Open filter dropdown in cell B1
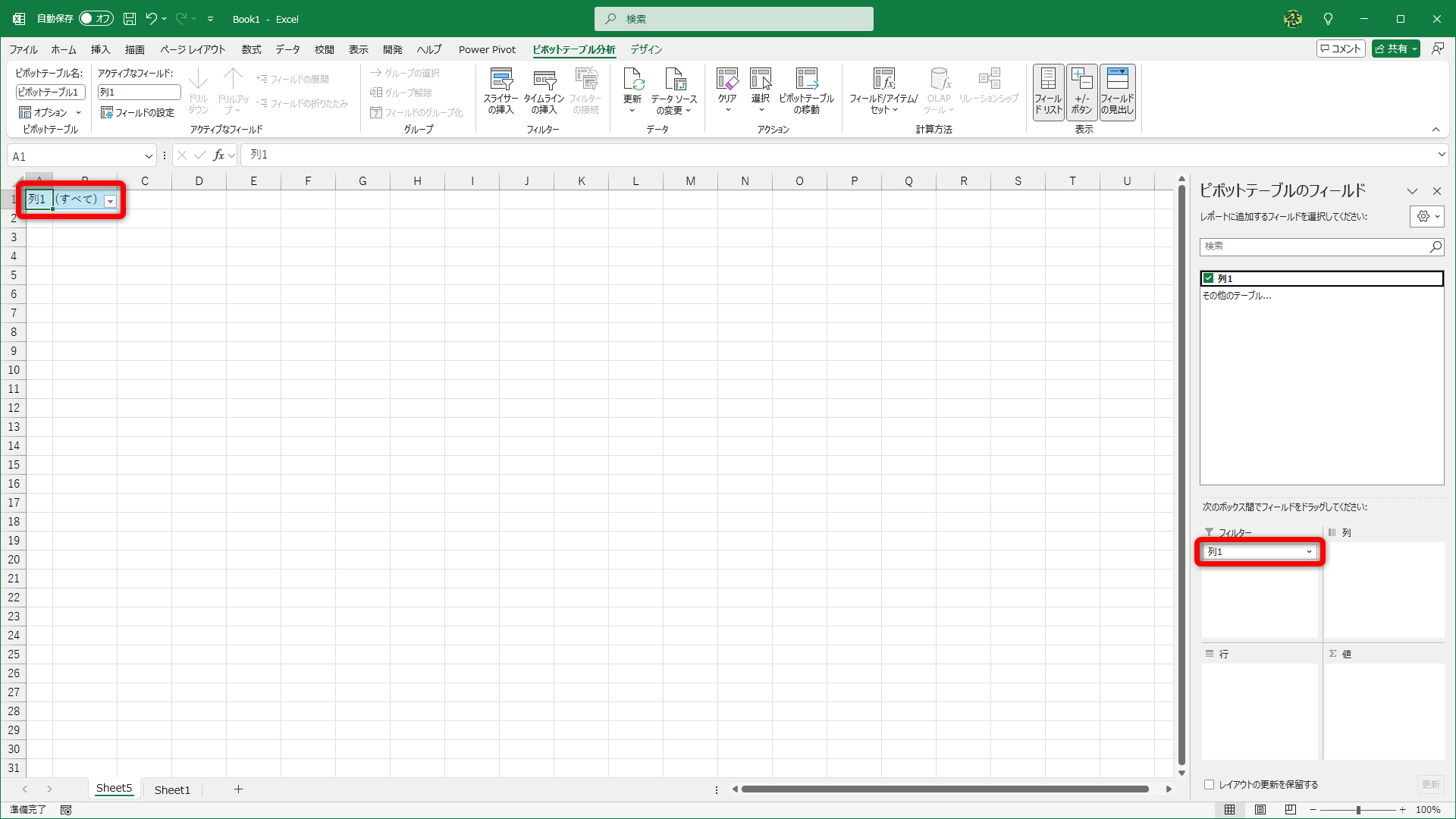The width and height of the screenshot is (1456, 819). [111, 201]
